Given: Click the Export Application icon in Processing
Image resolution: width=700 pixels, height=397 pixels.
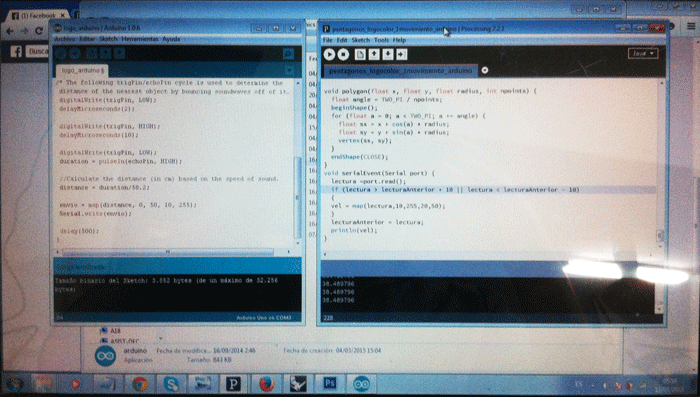Looking at the screenshot, I should point(402,54).
